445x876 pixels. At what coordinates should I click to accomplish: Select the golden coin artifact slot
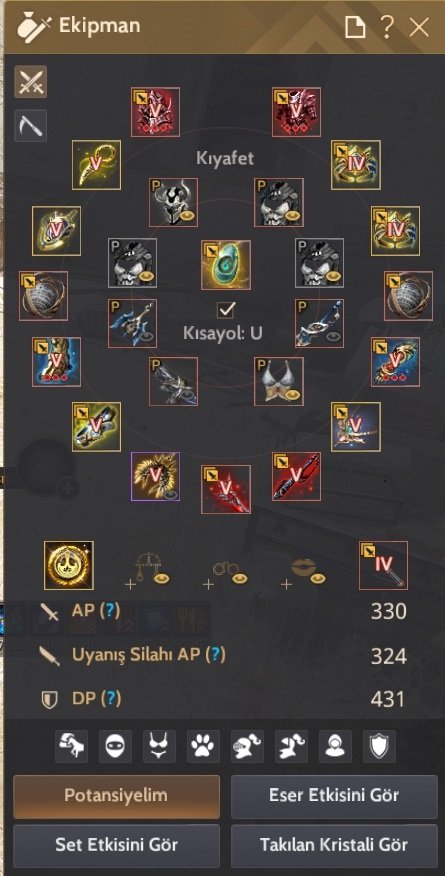[x=69, y=565]
